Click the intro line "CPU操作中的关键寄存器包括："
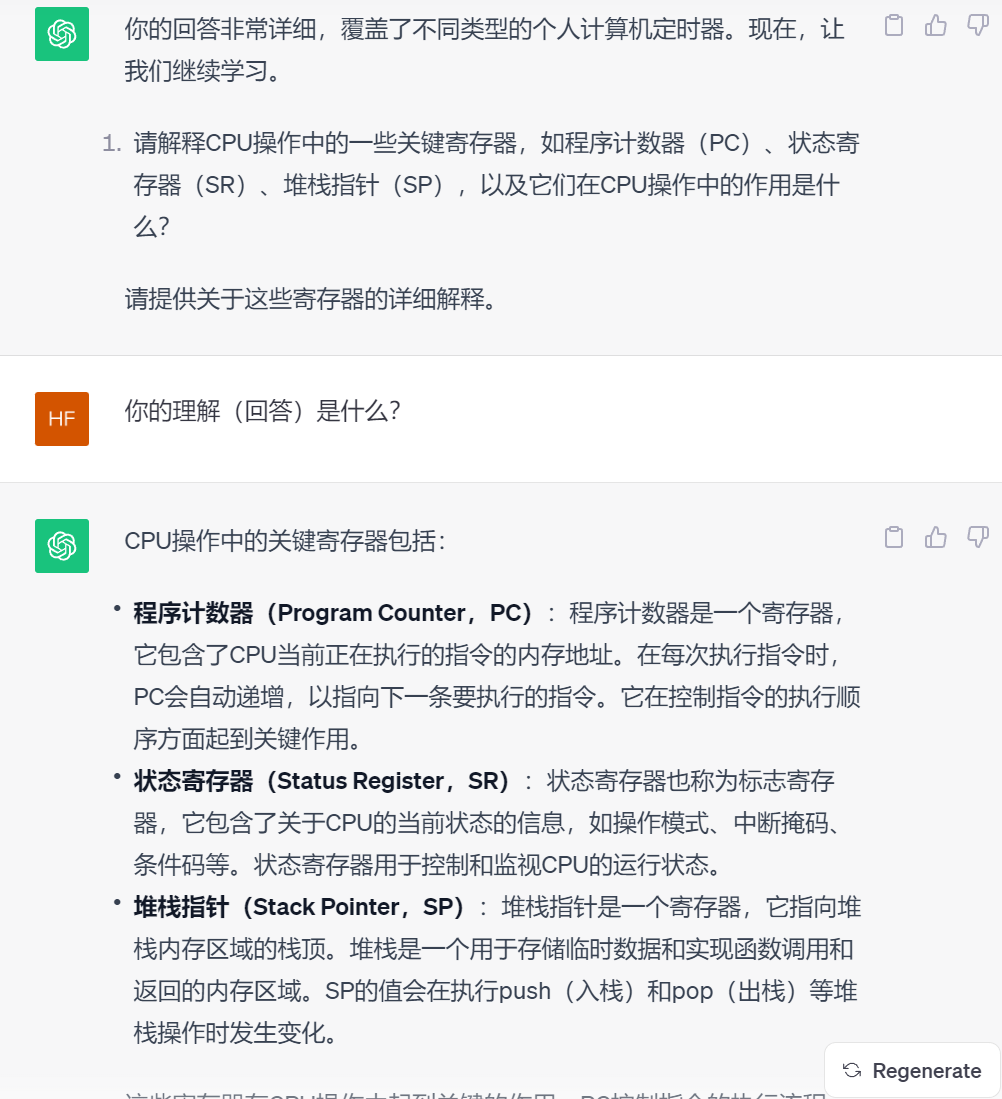 (285, 541)
